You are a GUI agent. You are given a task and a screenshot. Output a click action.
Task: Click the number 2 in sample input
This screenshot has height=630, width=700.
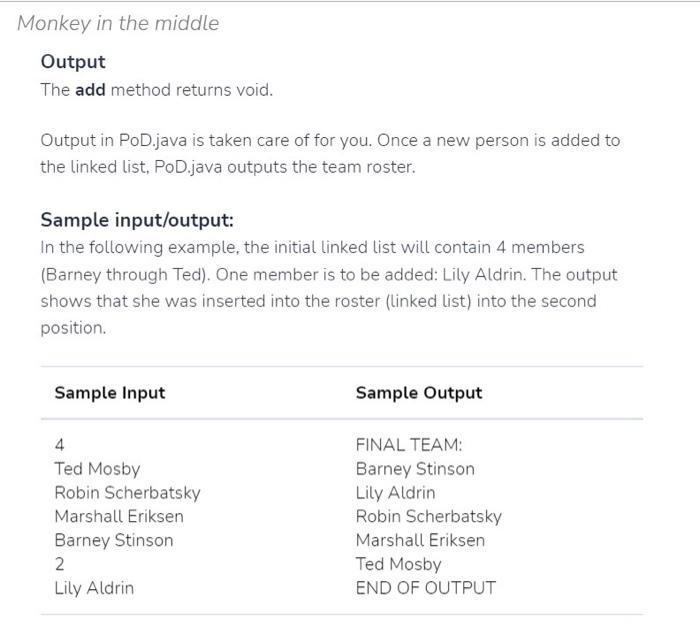coord(59,564)
